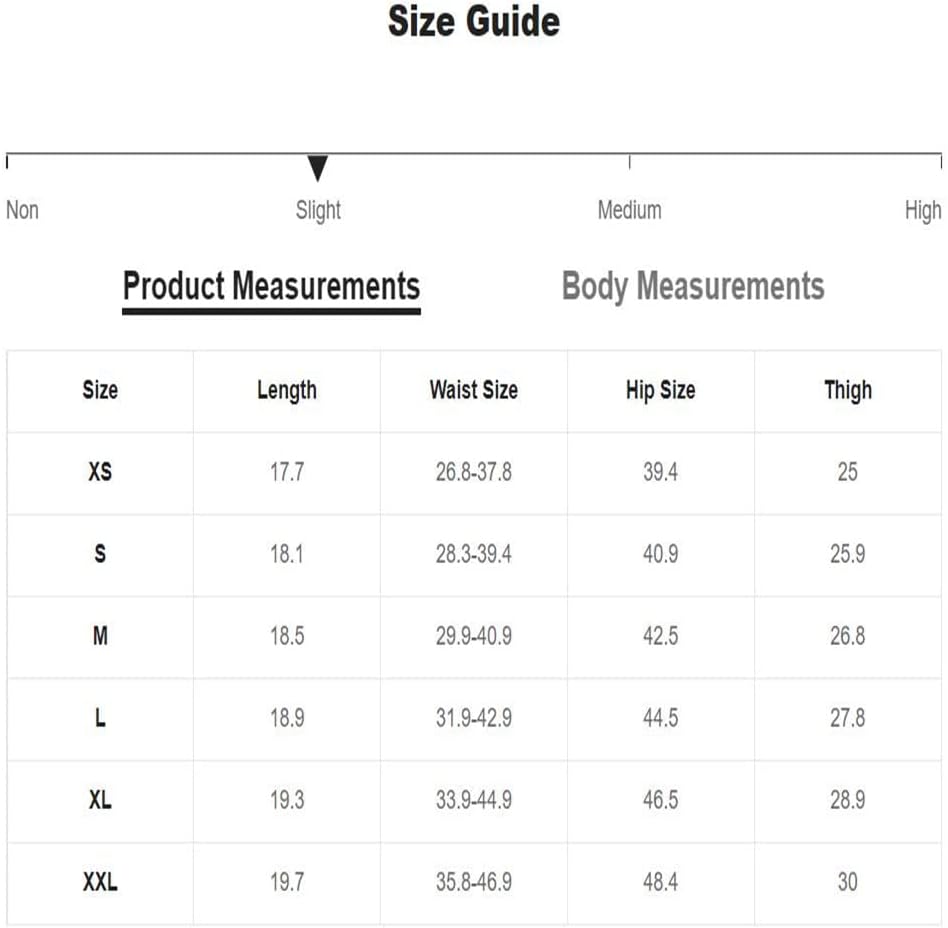Switch to the Body Measurements tab
This screenshot has height=928, width=948.
[693, 287]
